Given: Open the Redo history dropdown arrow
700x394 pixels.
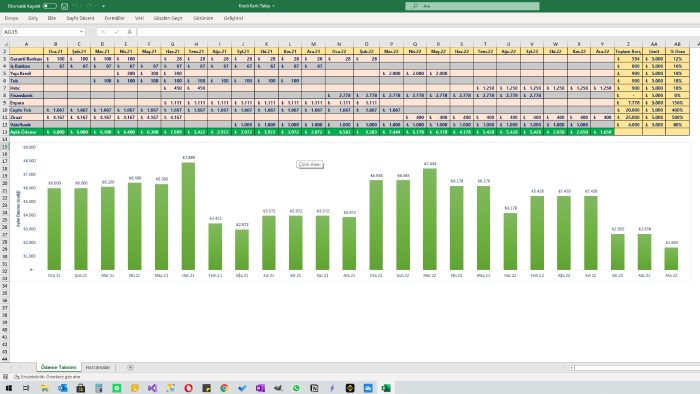Looking at the screenshot, I should point(96,6).
